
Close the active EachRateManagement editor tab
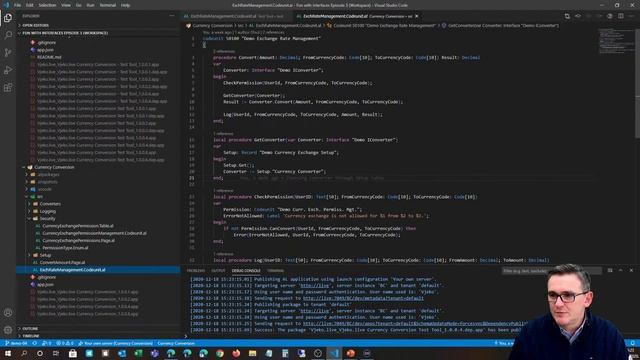pos(417,16)
